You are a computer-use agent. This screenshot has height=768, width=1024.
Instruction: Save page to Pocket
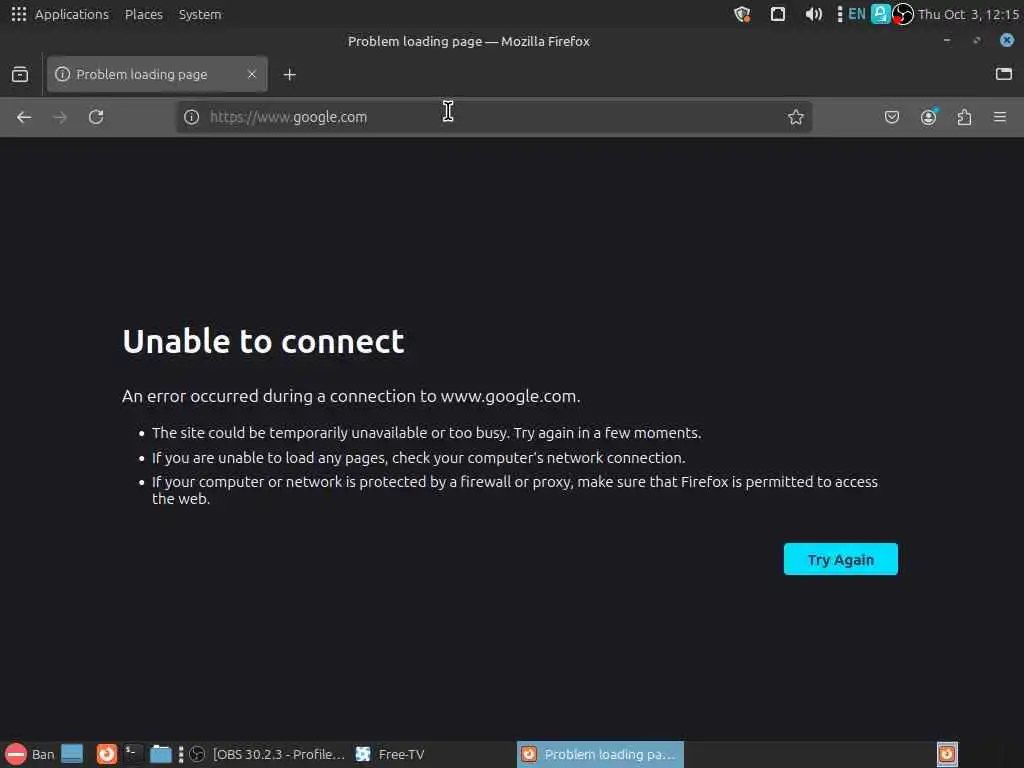(x=891, y=118)
